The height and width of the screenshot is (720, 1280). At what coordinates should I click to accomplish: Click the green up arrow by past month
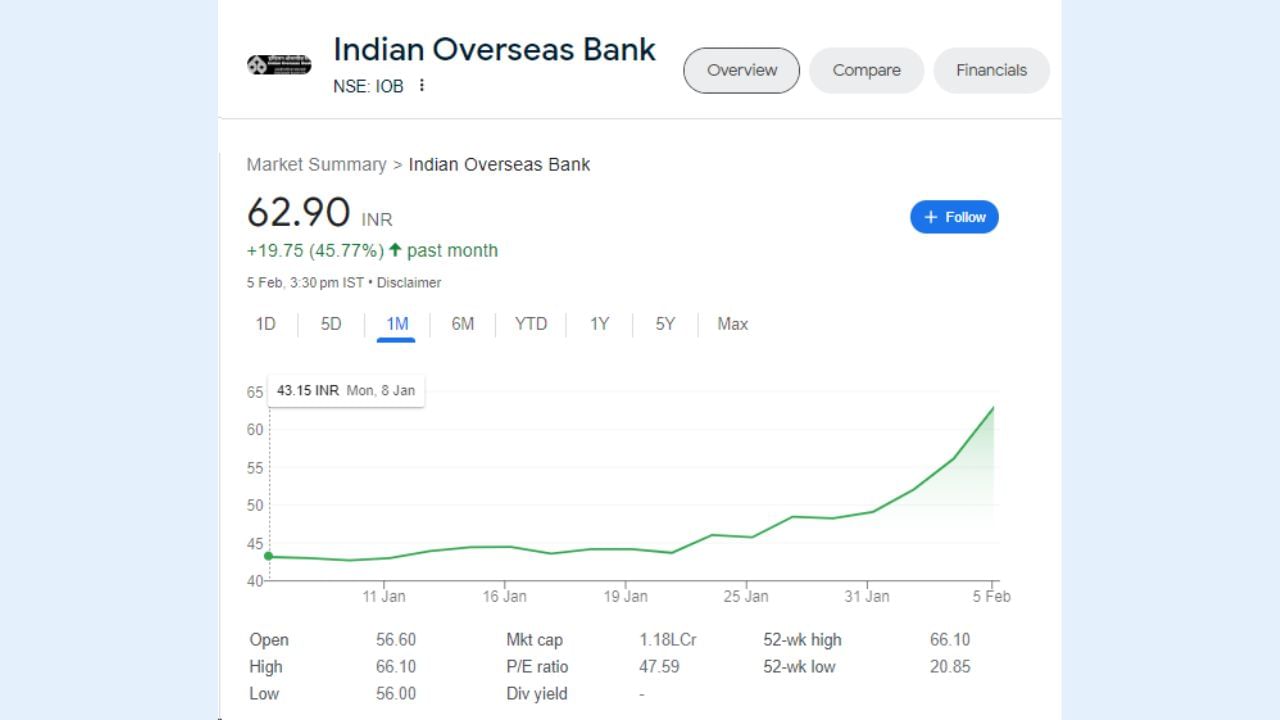[x=395, y=250]
